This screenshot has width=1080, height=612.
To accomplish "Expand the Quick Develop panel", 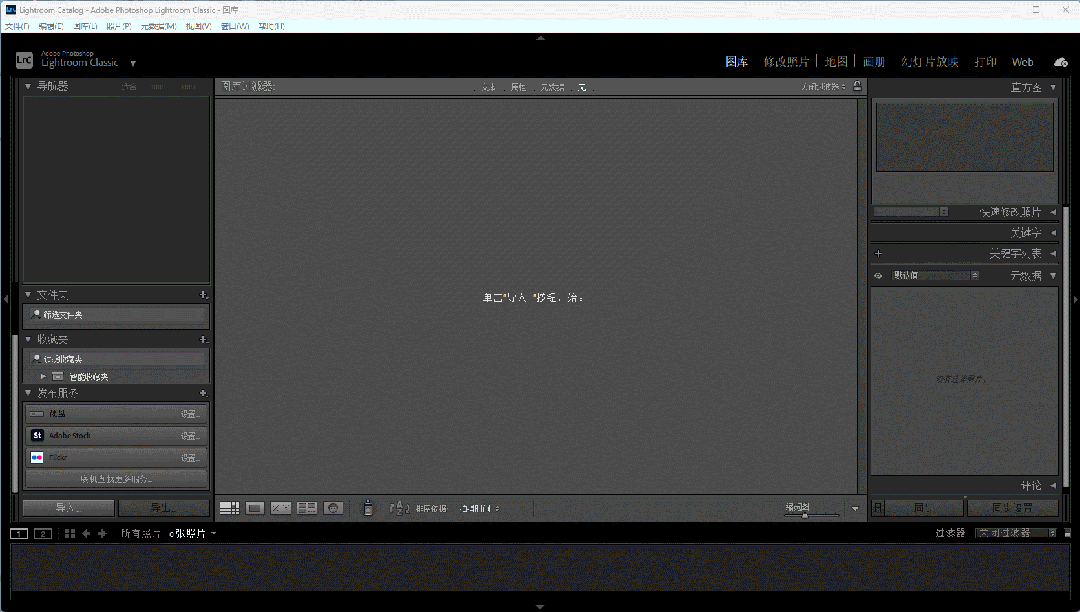I will [x=1053, y=212].
